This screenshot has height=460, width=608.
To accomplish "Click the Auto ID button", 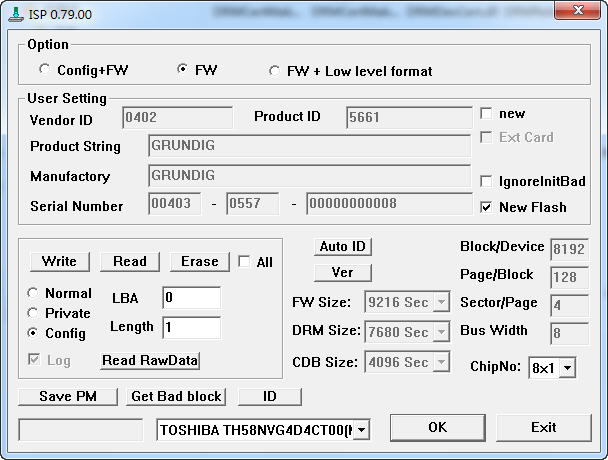I will tap(343, 247).
